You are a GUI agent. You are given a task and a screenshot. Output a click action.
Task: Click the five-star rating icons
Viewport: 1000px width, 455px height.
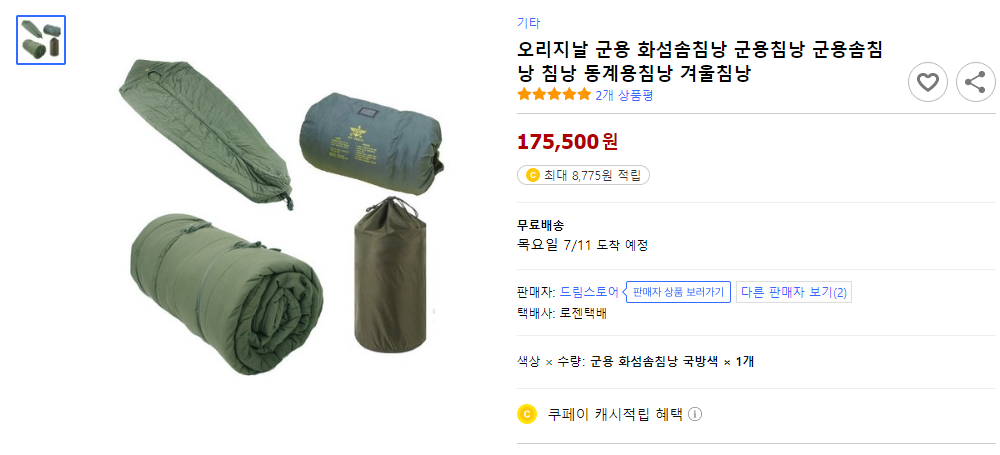(554, 95)
